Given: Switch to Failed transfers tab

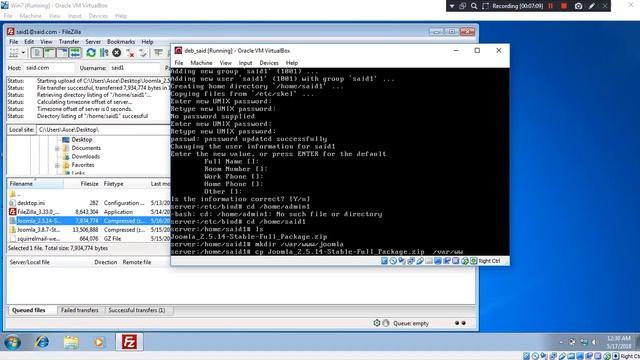Looking at the screenshot, I should click(80, 310).
